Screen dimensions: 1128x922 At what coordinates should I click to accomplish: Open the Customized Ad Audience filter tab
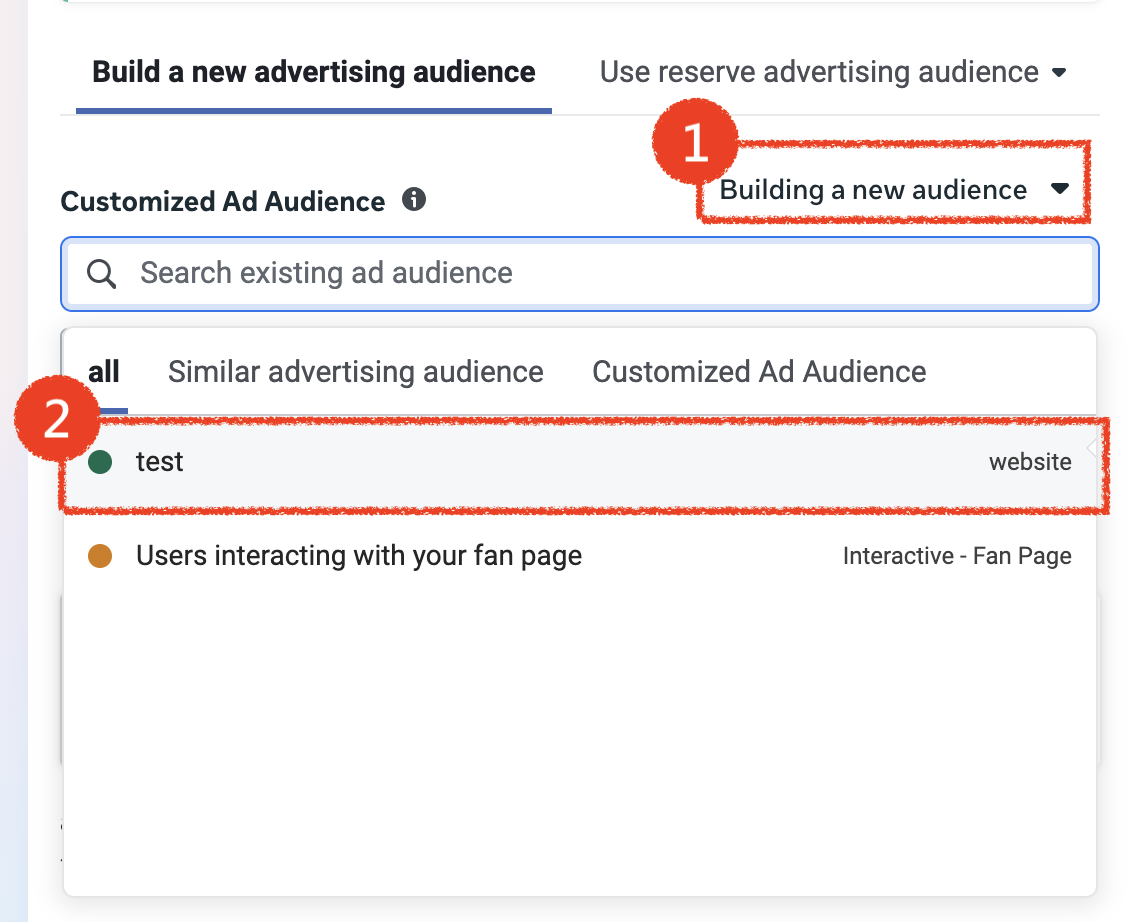pyautogui.click(x=759, y=372)
